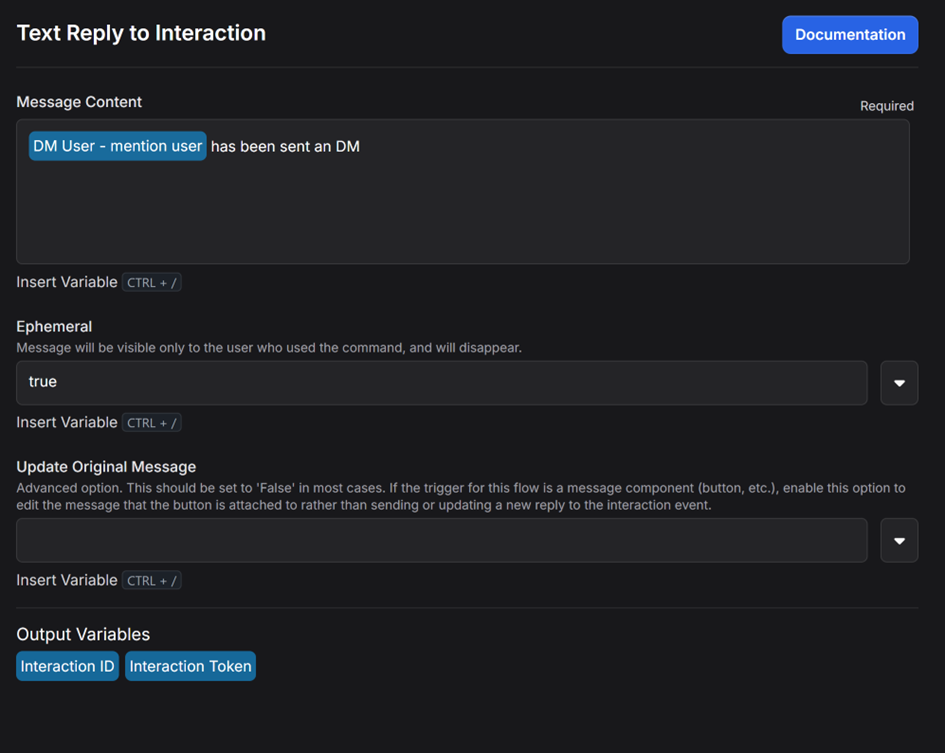
Task: Select the DM User mention variable chip
Action: coord(118,146)
